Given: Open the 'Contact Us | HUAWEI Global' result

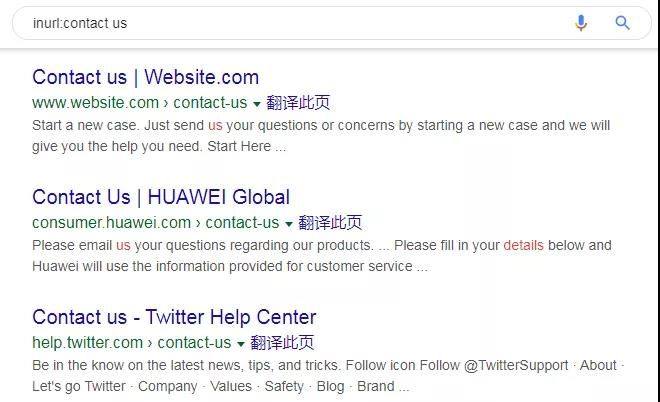Looking at the screenshot, I should click(x=161, y=197).
